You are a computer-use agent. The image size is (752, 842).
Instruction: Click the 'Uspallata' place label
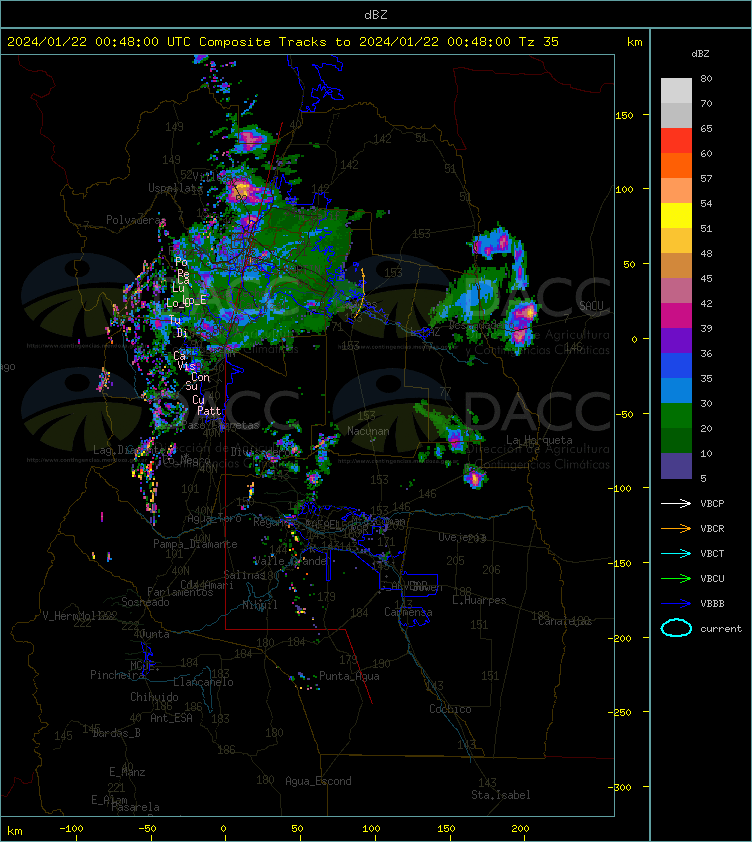(173, 188)
